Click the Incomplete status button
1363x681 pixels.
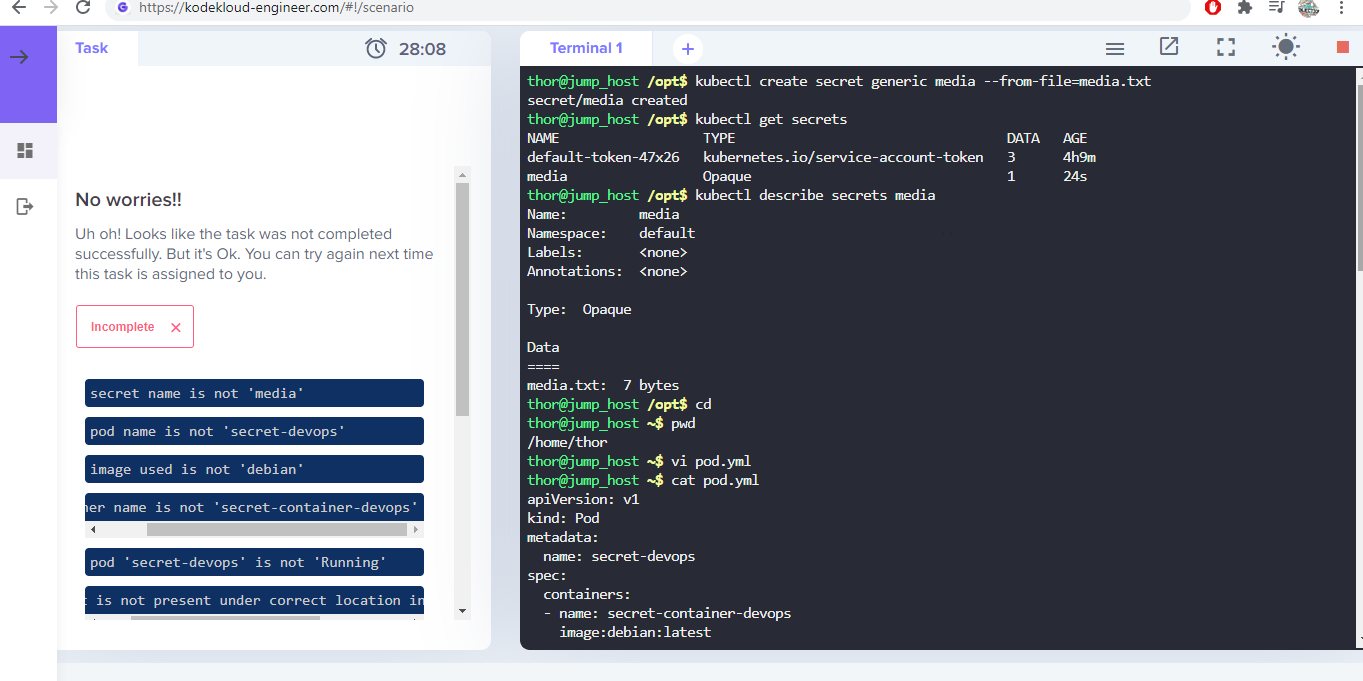135,327
